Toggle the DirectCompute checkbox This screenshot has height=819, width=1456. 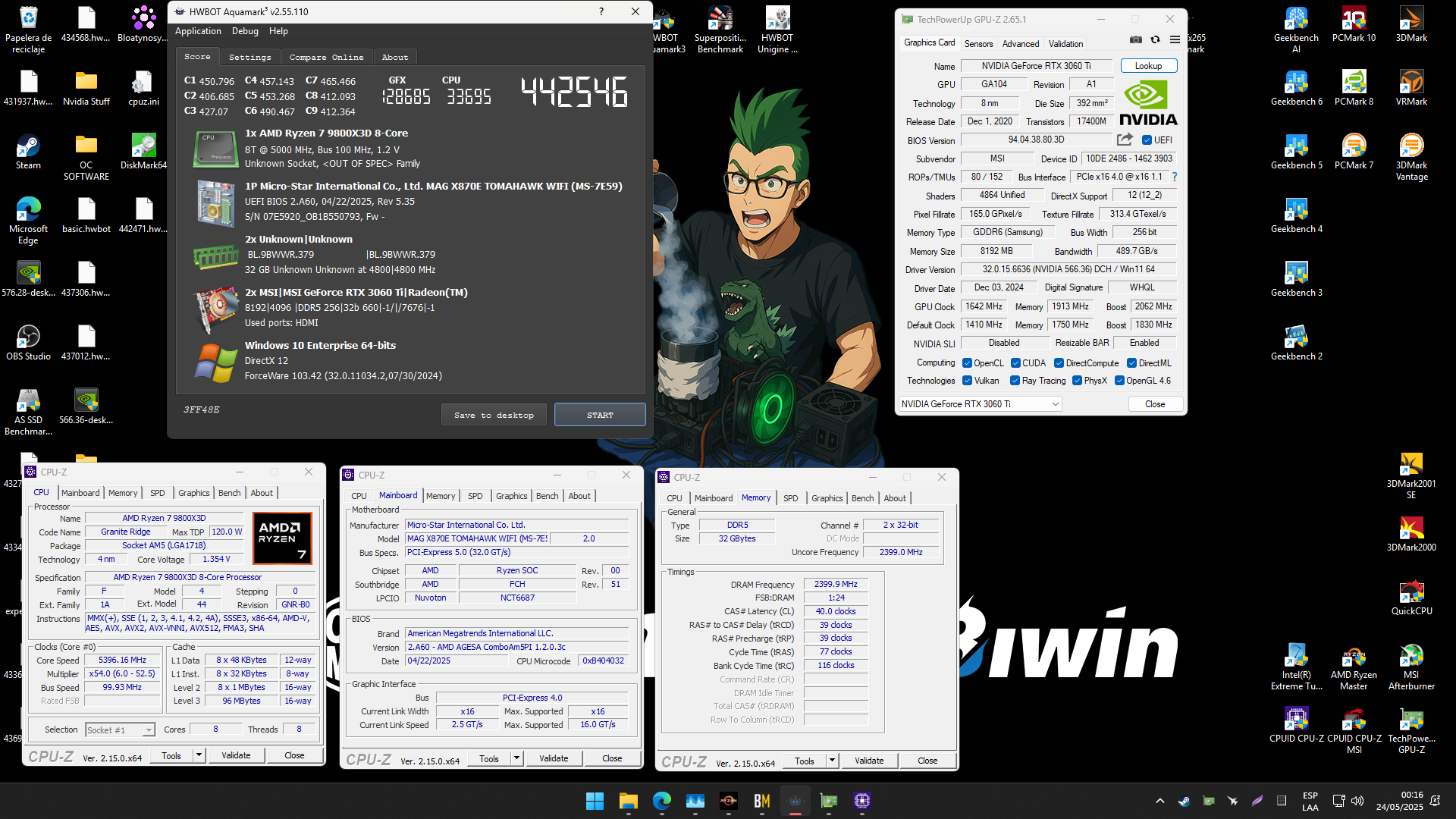[x=1059, y=363]
